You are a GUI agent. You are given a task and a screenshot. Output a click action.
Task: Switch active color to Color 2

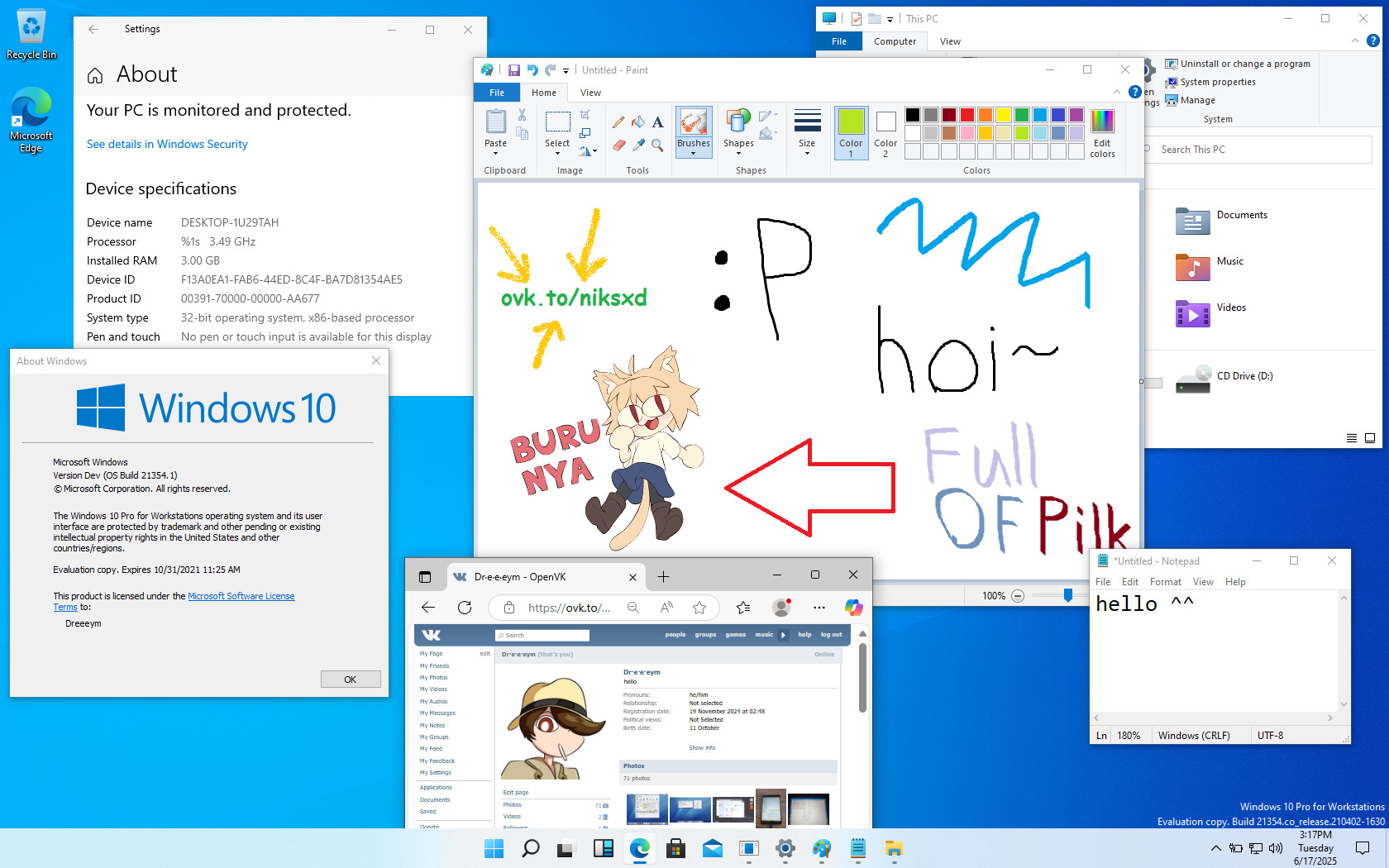coord(885,132)
